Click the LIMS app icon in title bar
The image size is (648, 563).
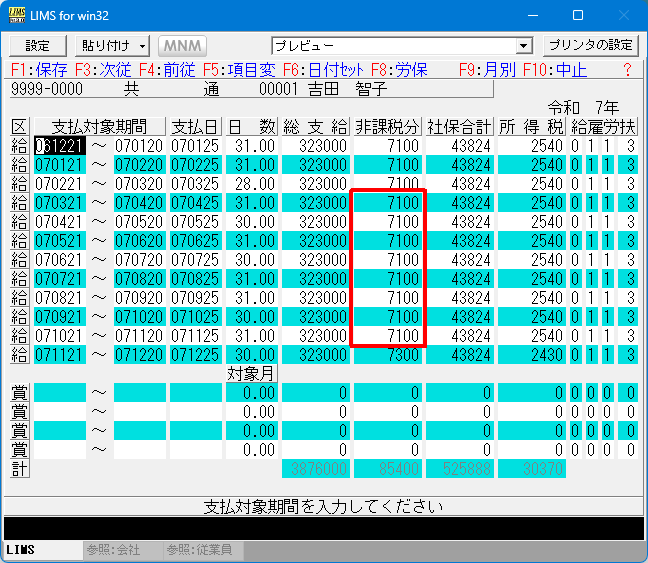[x=17, y=16]
